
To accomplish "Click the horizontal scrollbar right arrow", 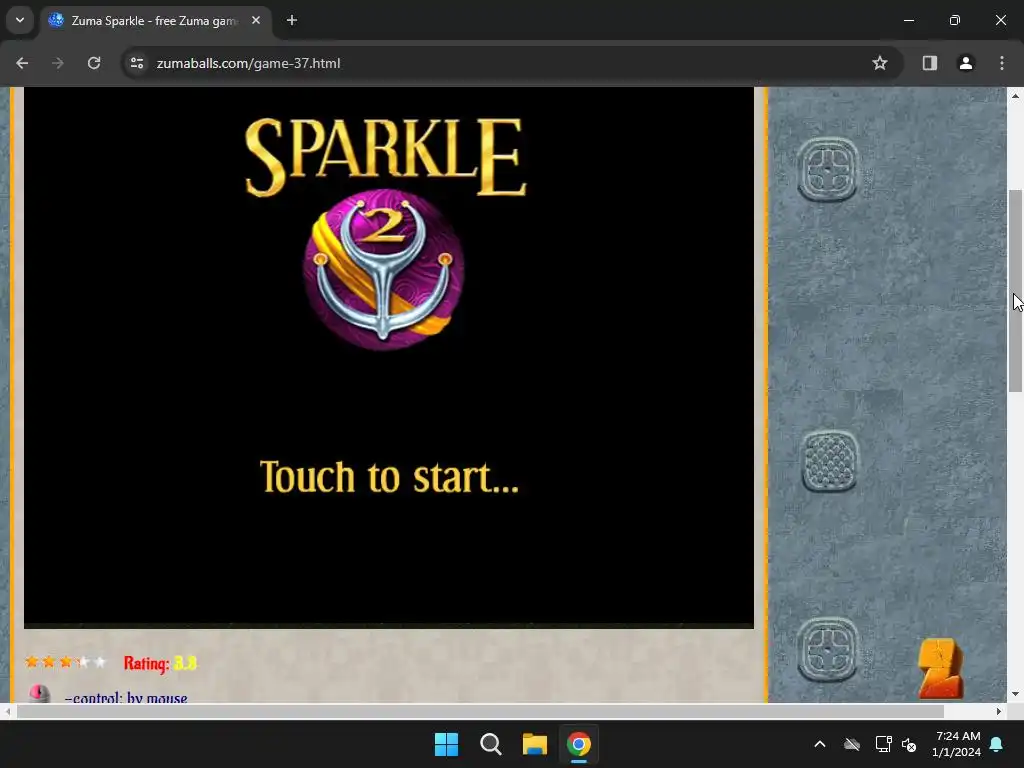I will point(999,711).
